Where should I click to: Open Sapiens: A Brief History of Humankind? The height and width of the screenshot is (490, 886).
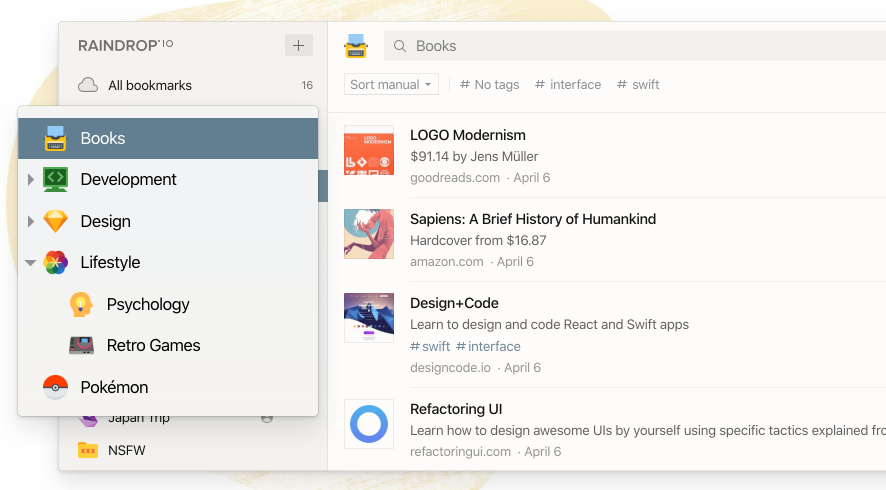point(533,219)
